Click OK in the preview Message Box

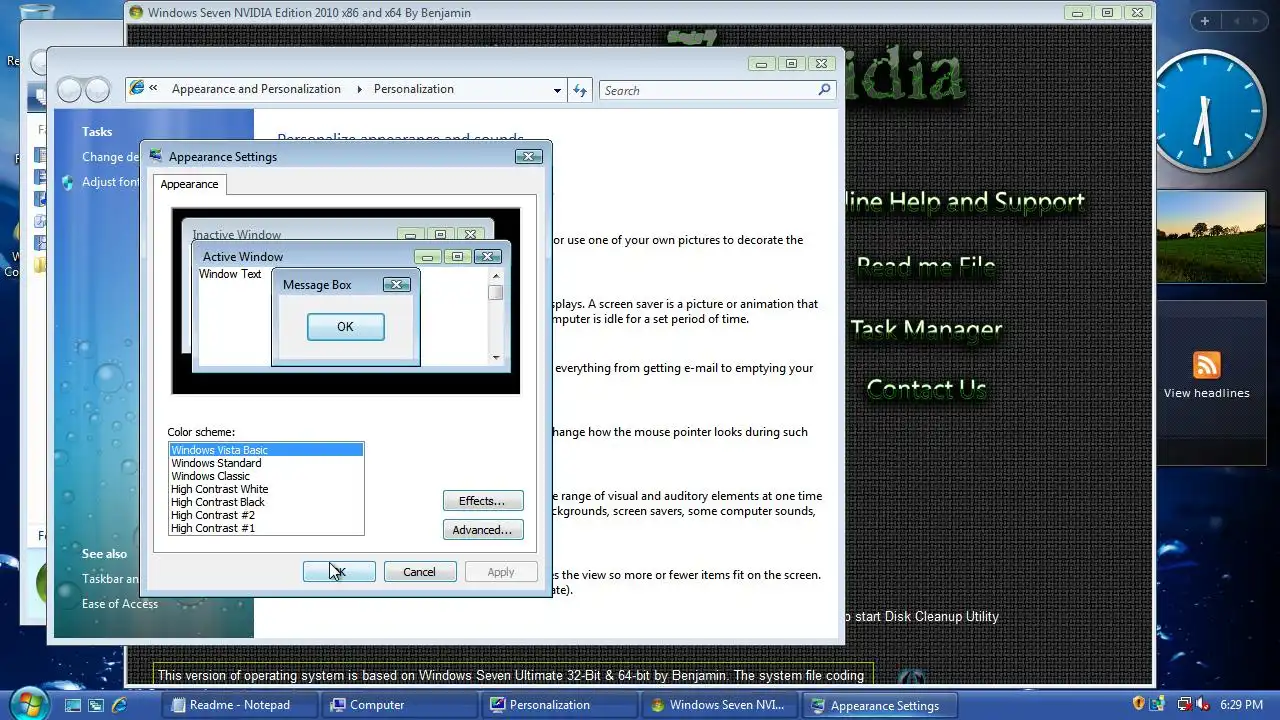coord(345,327)
